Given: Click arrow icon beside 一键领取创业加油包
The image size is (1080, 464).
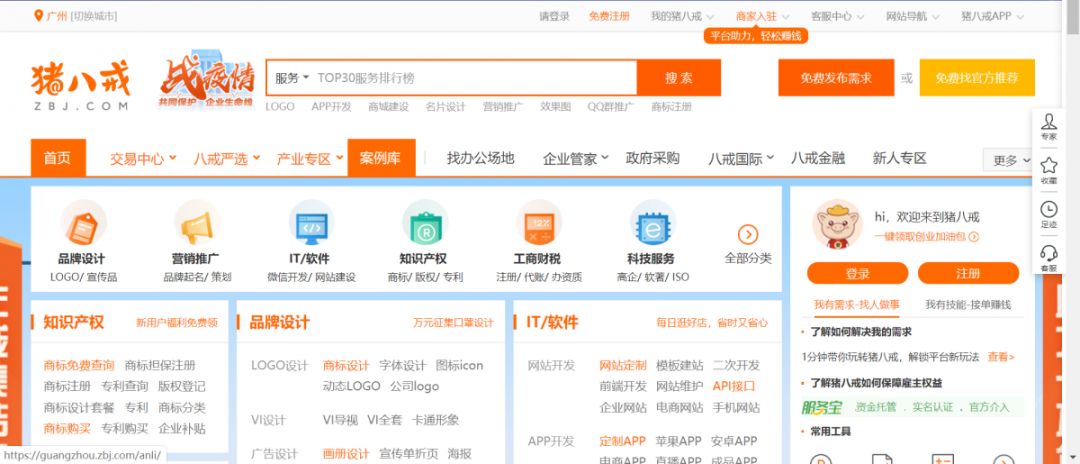Looking at the screenshot, I should 973,237.
